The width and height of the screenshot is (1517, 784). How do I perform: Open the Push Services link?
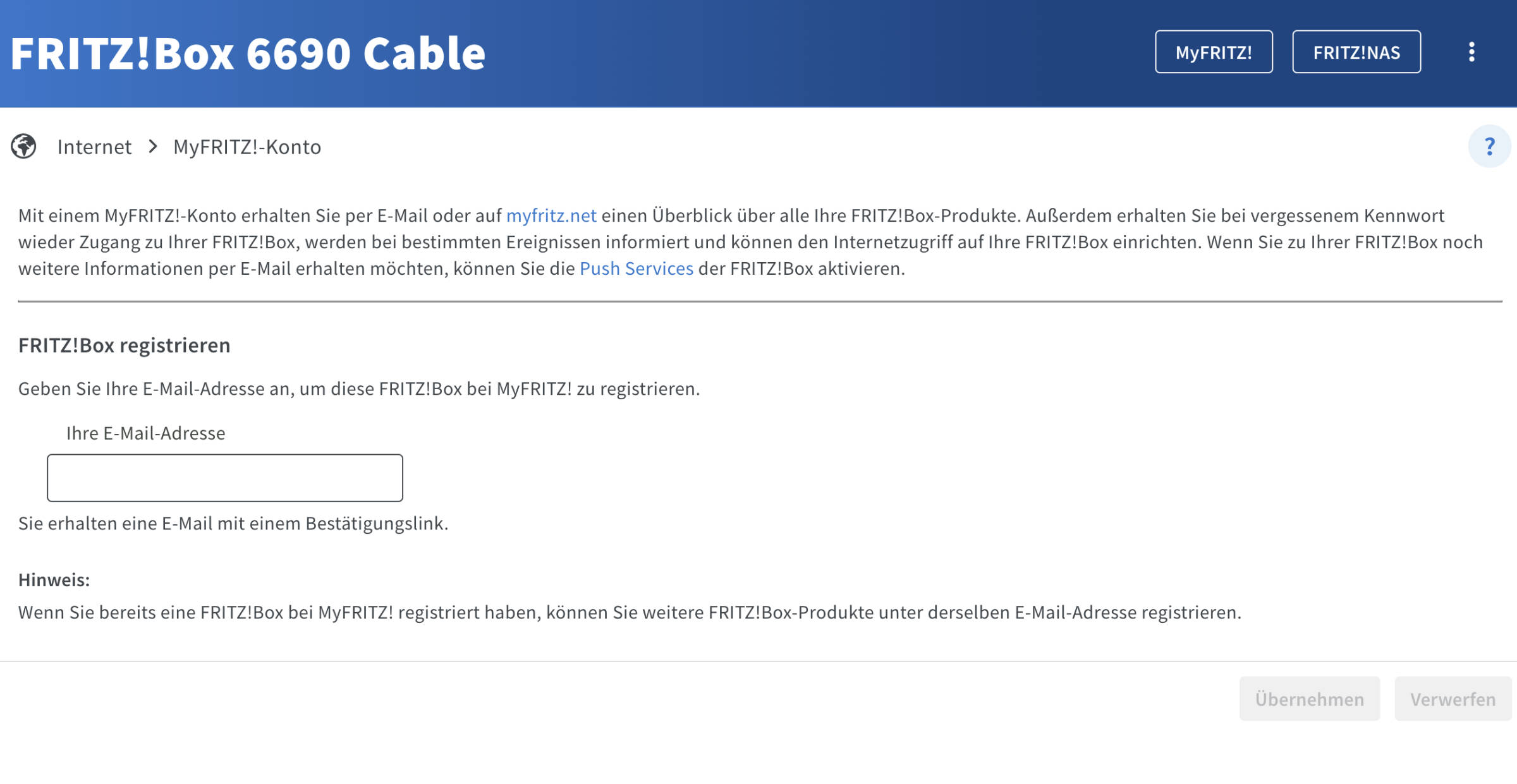coord(636,268)
